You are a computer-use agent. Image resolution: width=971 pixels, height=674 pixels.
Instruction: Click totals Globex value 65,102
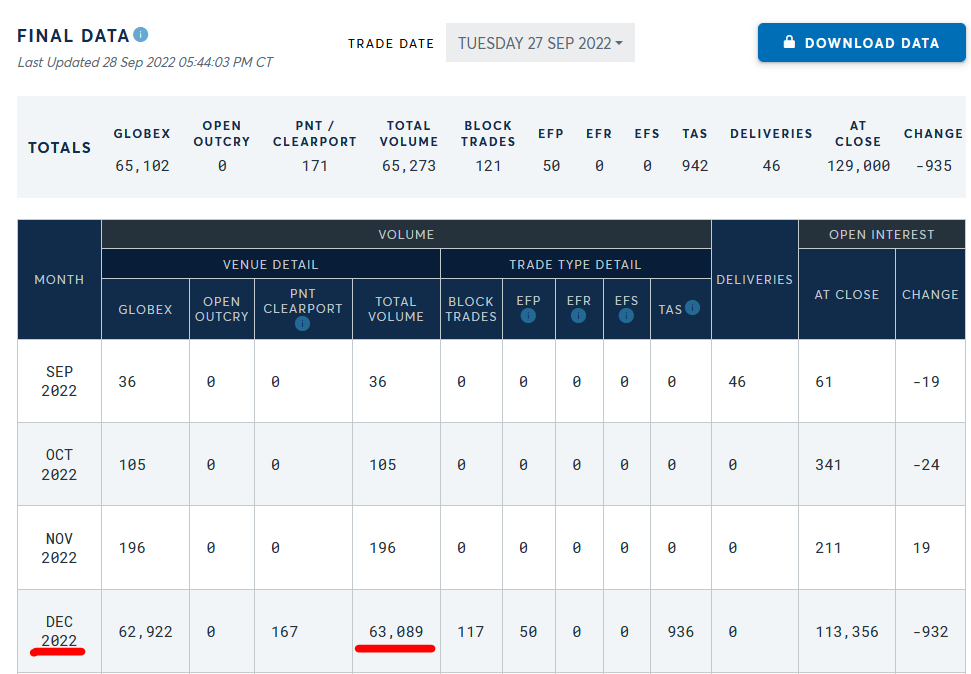pos(142,166)
